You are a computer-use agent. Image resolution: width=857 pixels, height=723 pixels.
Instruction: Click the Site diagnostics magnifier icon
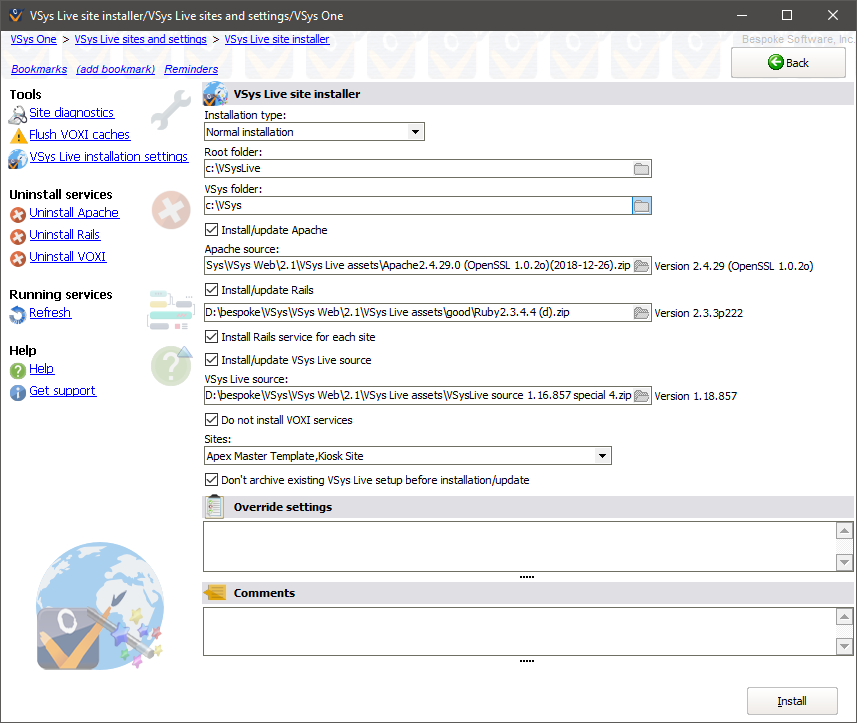18,114
